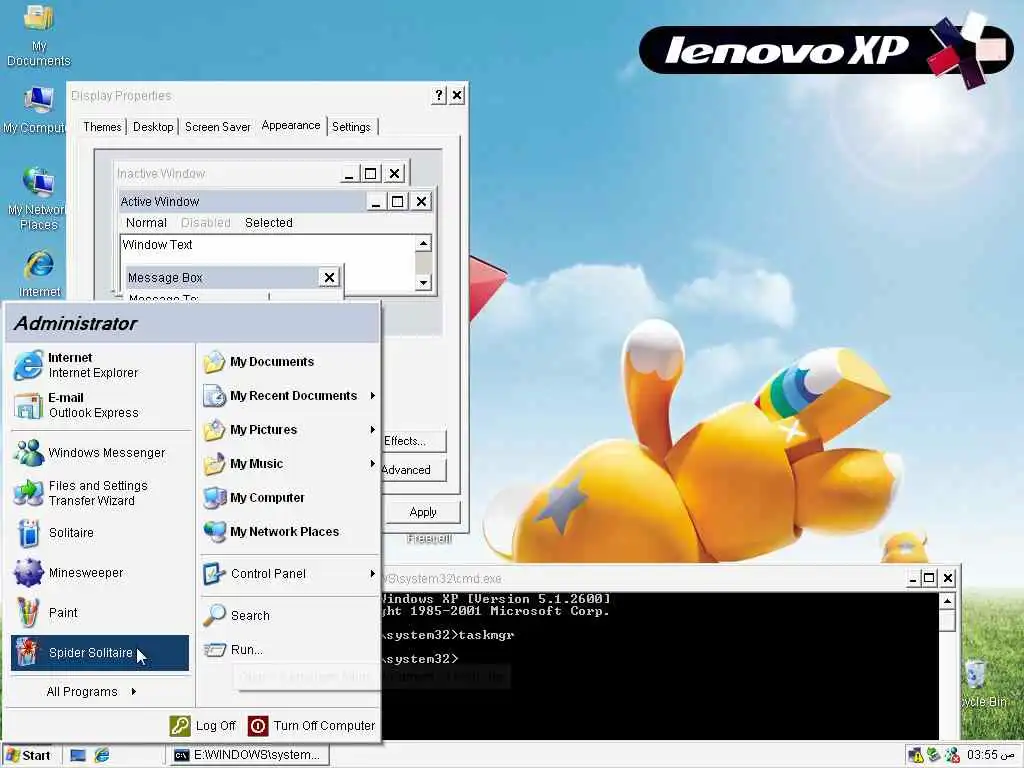Switch to Themes tab
The height and width of the screenshot is (768, 1024).
[x=103, y=127]
